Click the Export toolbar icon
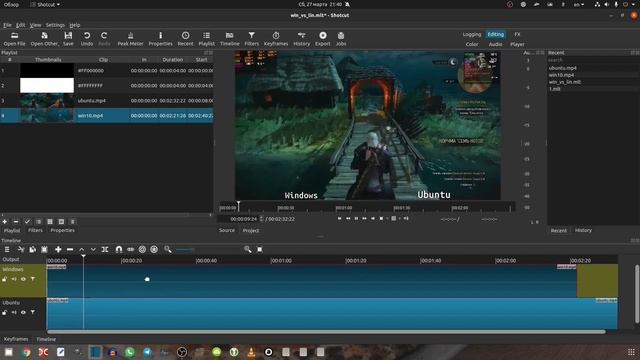This screenshot has width=640, height=360. (x=322, y=39)
